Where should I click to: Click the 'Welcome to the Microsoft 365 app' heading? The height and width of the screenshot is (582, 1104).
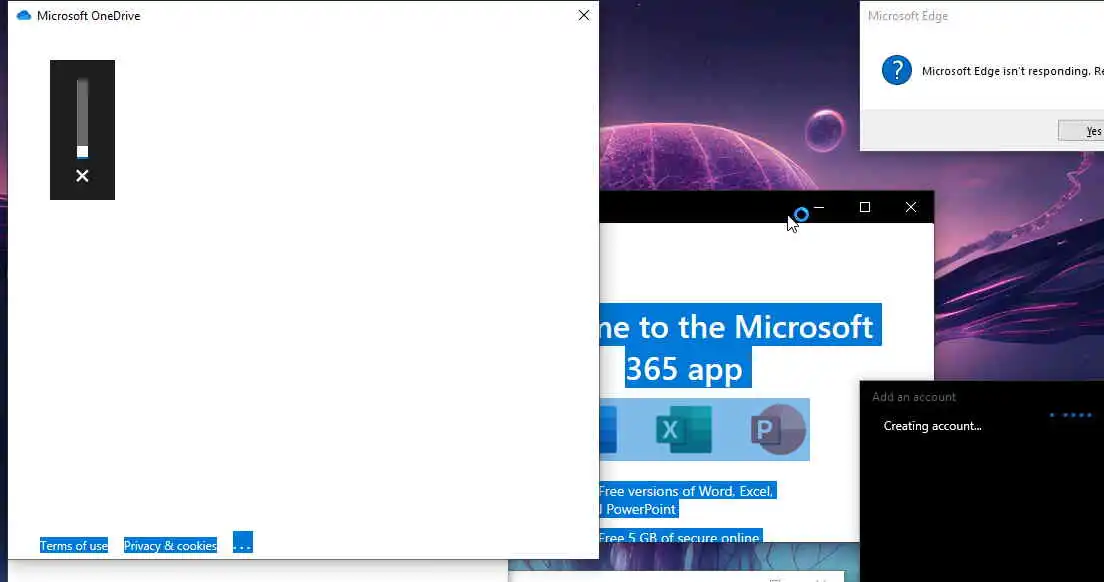(740, 348)
